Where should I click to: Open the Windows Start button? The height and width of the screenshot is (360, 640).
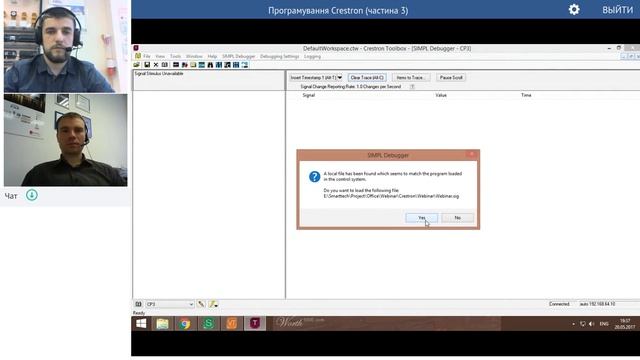pyautogui.click(x=141, y=324)
